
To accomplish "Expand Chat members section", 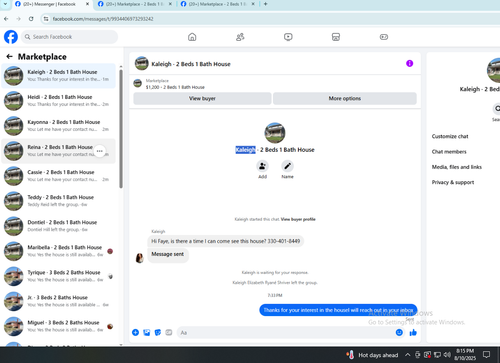I will (x=449, y=152).
